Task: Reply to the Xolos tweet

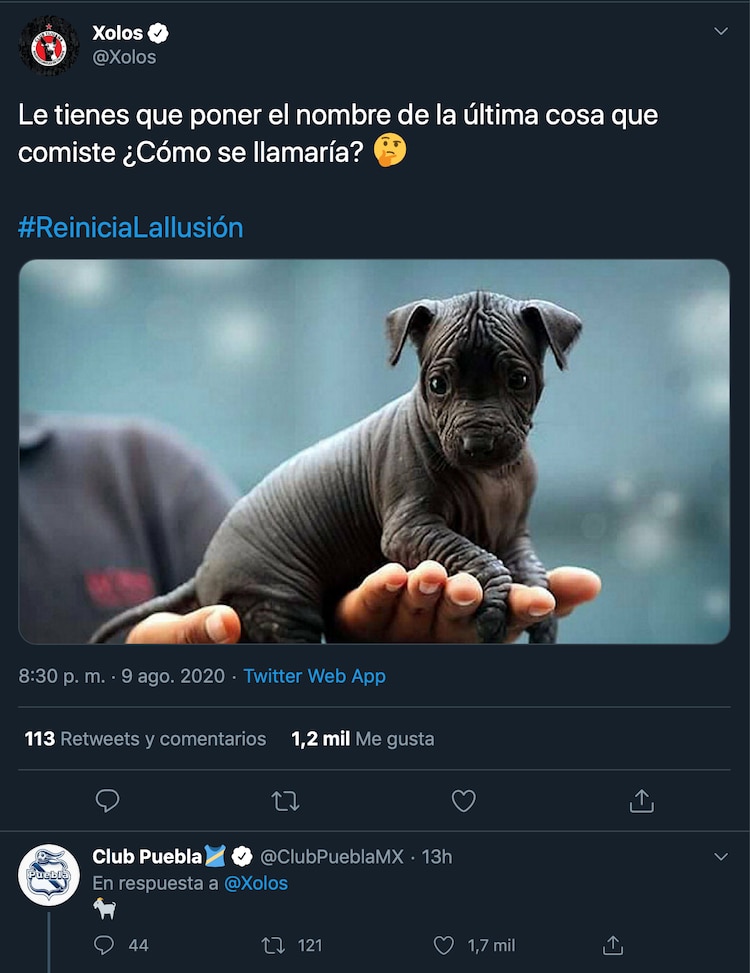Action: [107, 800]
